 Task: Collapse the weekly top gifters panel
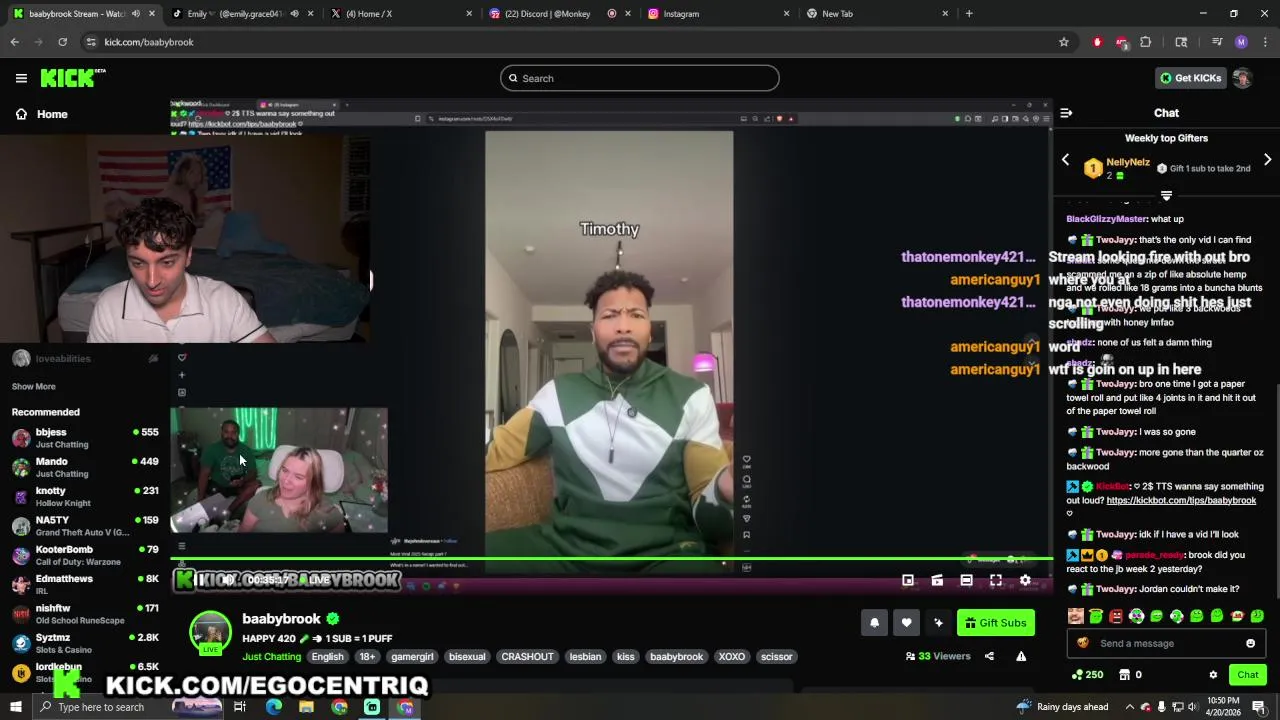(x=1166, y=195)
